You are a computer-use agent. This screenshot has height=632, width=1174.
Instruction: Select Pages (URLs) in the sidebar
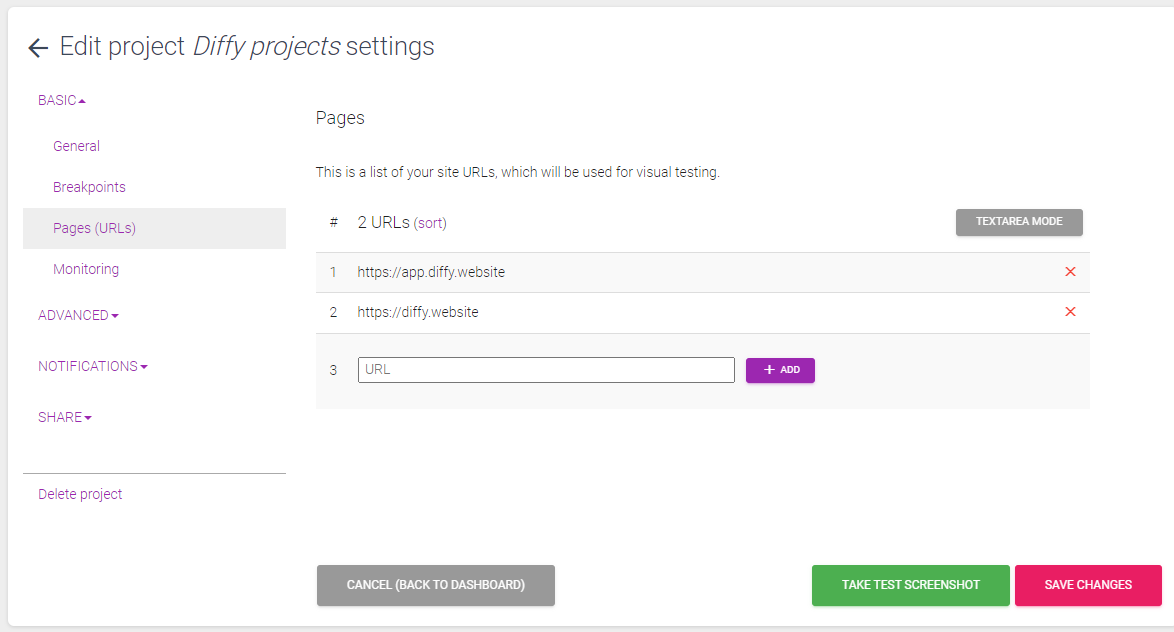[x=154, y=228]
